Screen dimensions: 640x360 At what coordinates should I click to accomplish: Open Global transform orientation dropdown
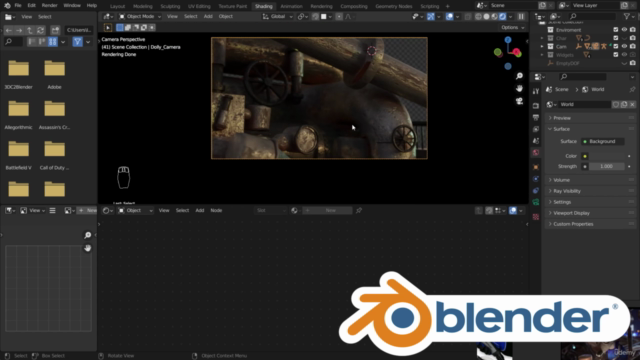(278, 17)
